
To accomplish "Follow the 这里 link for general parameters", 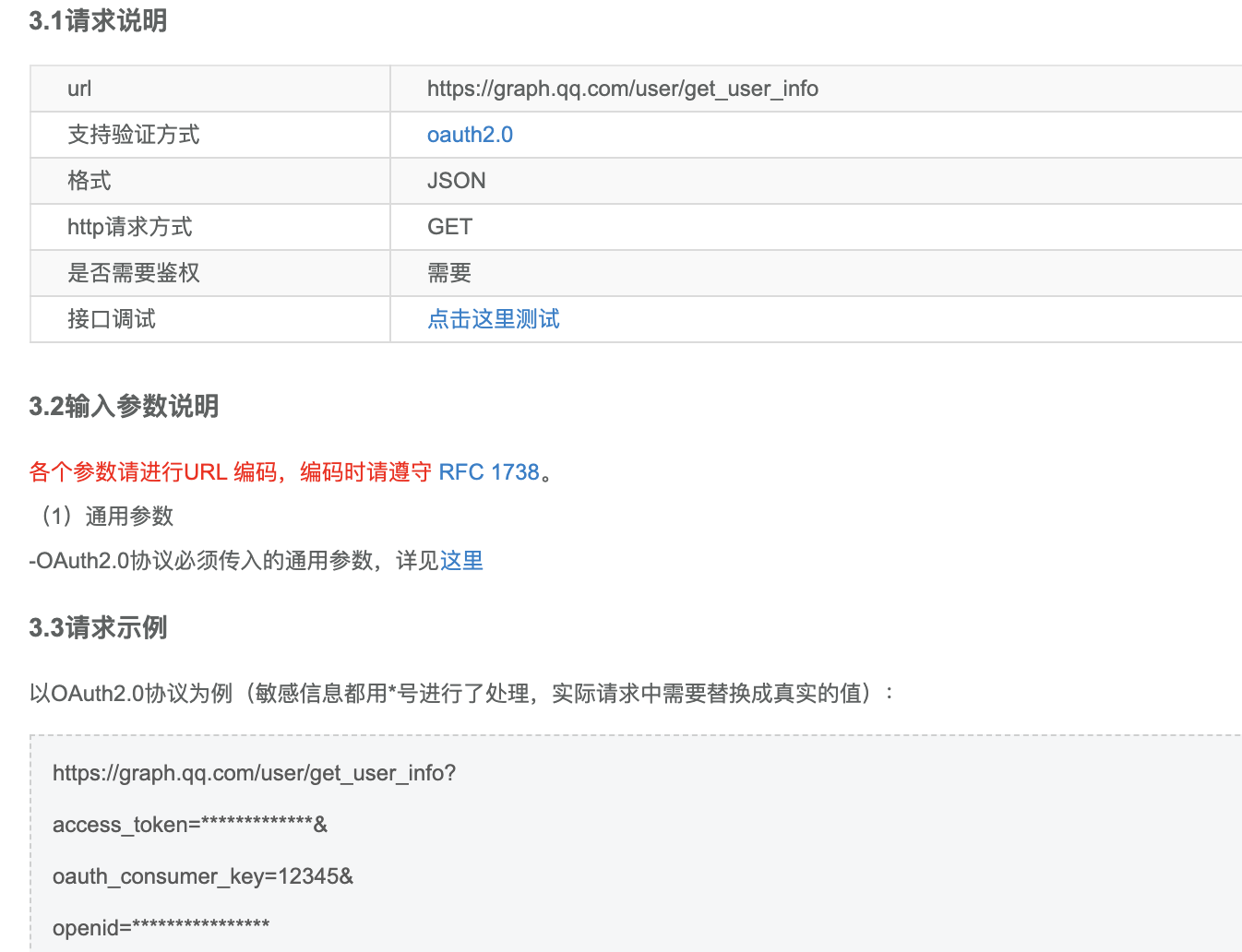I will (462, 561).
